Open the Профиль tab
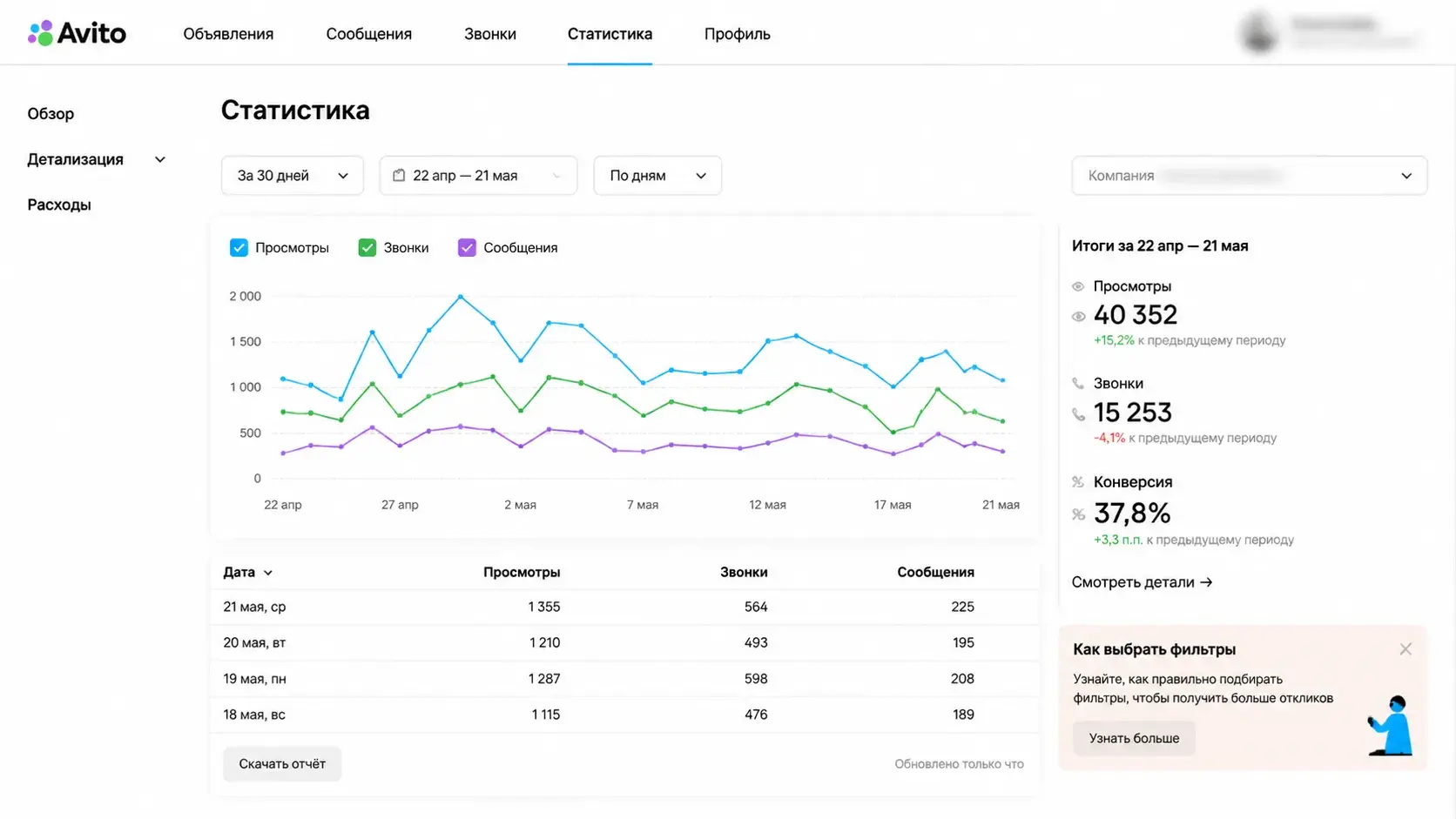This screenshot has width=1456, height=819. coord(738,34)
